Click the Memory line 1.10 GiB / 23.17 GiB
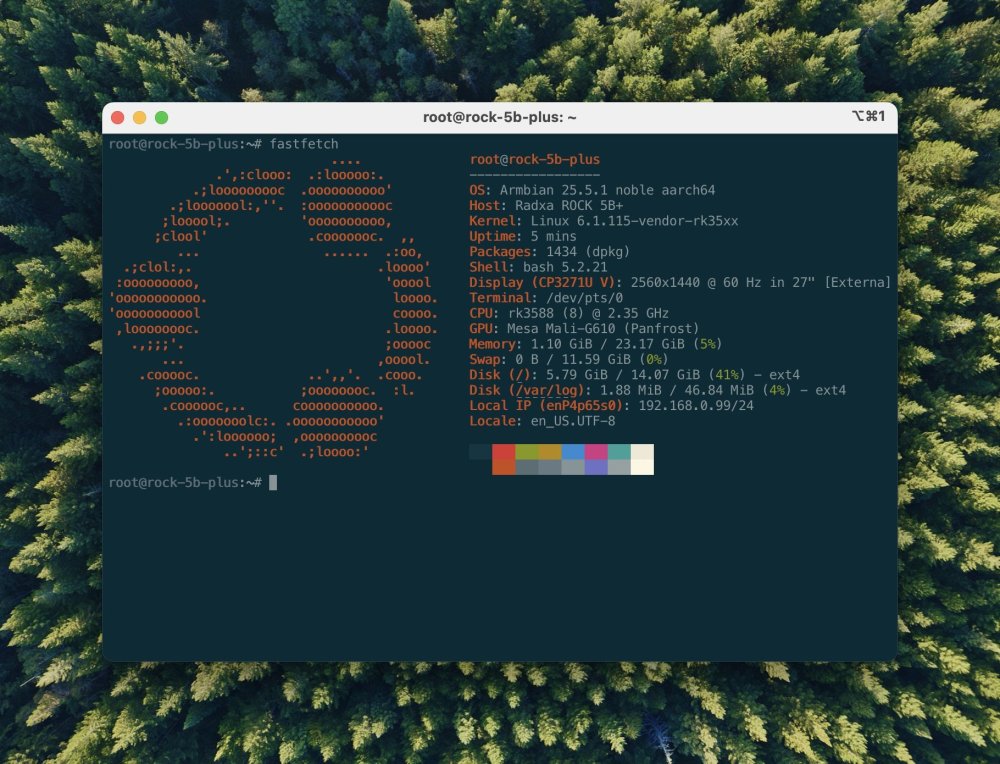The image size is (1000, 764). pyautogui.click(x=596, y=344)
